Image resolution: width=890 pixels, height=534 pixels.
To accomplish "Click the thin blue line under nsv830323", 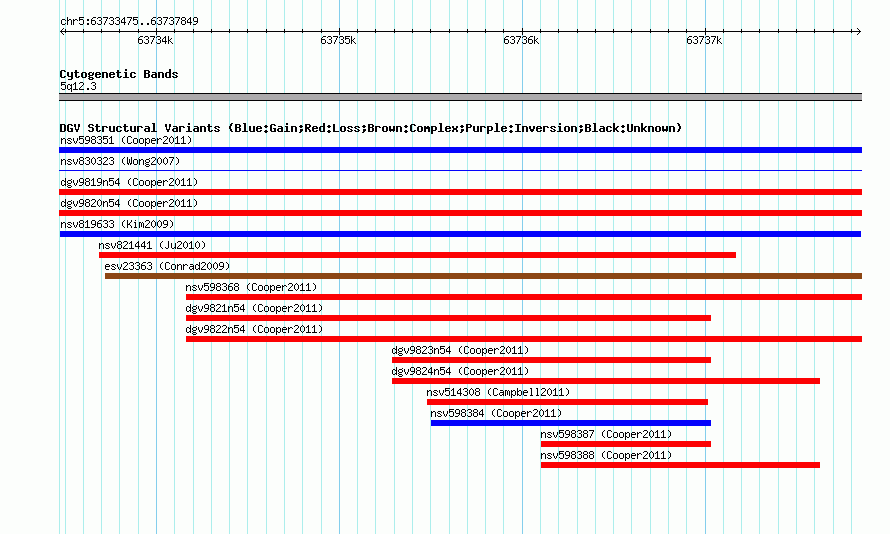I will [460, 170].
